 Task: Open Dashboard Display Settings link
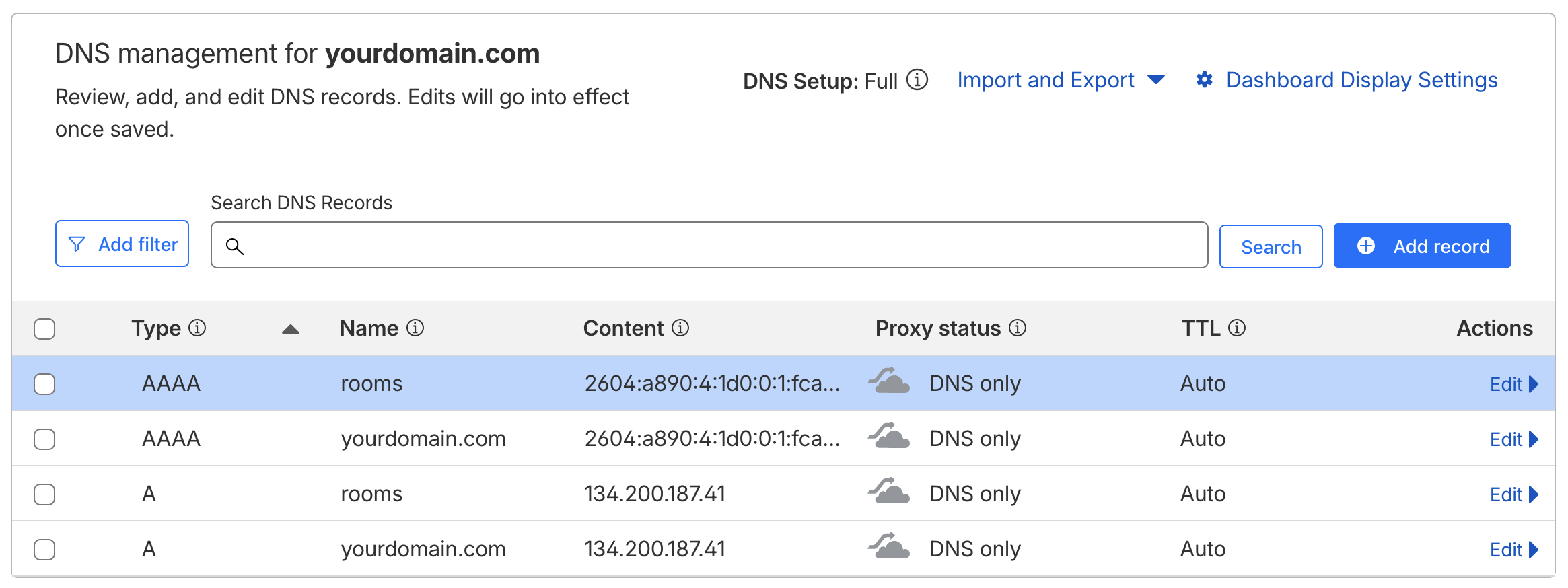pyautogui.click(x=1361, y=80)
